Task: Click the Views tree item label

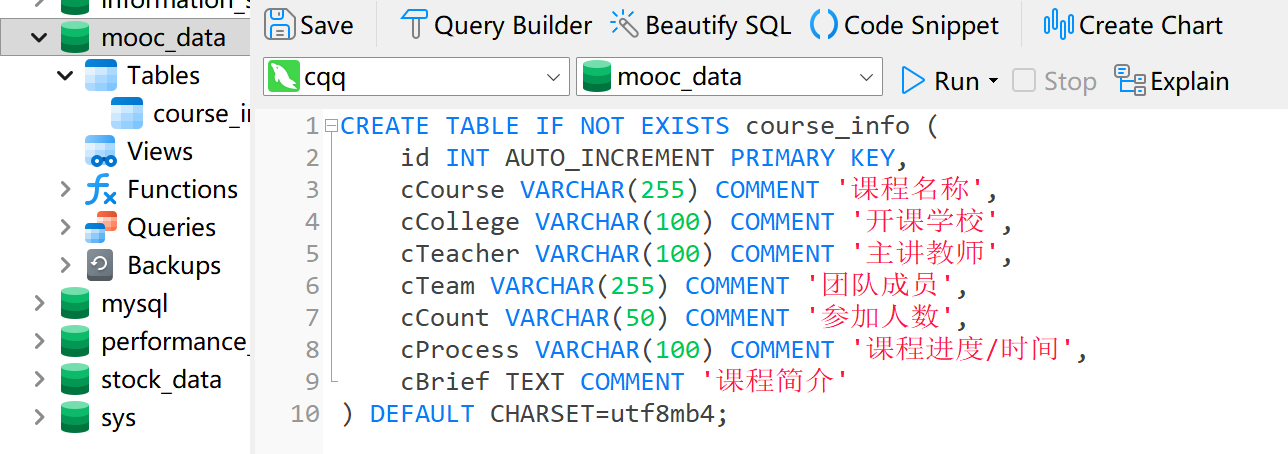Action: pyautogui.click(x=160, y=152)
